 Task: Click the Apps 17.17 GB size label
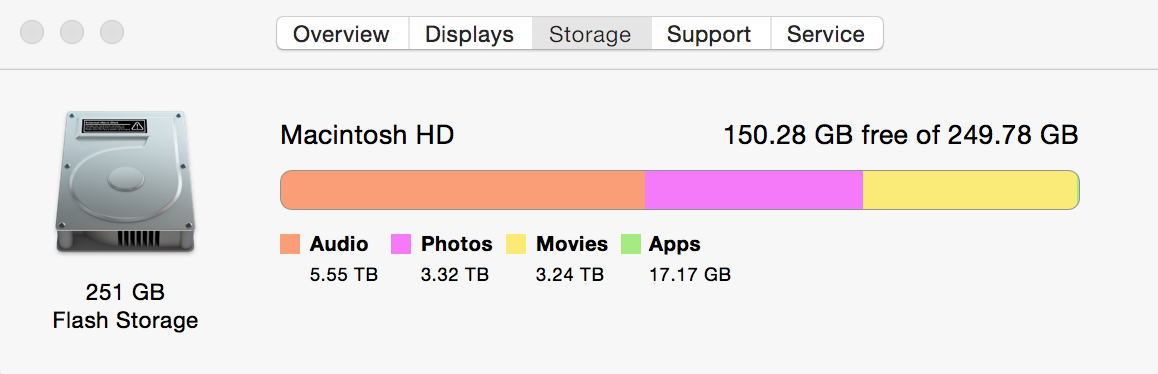coord(690,275)
